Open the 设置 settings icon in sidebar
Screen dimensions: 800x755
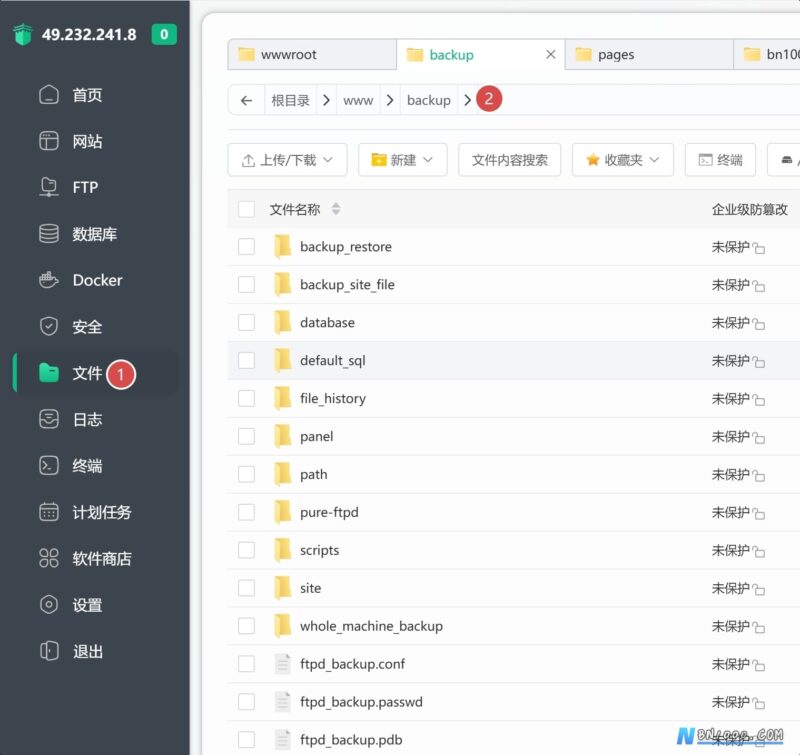coord(48,605)
